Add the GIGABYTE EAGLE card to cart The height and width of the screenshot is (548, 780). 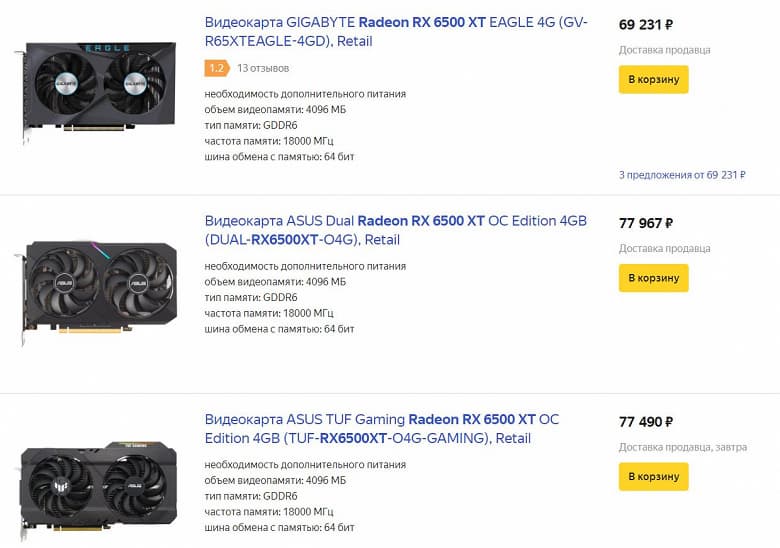click(x=653, y=79)
